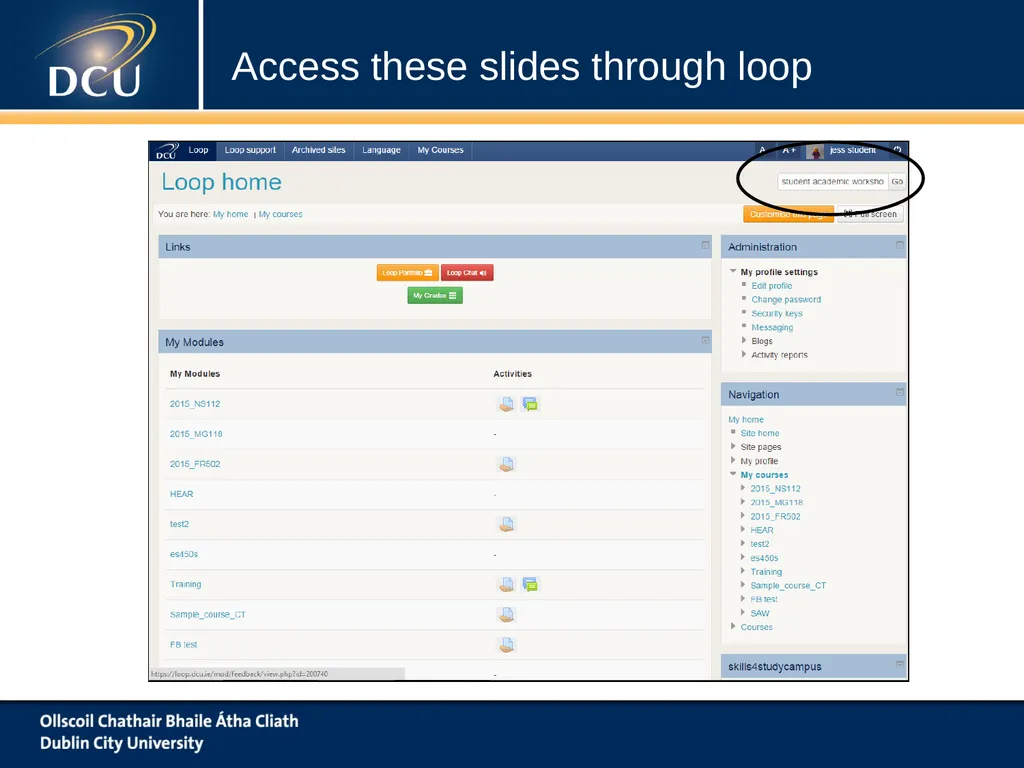Click Messaging in Administration

(772, 327)
